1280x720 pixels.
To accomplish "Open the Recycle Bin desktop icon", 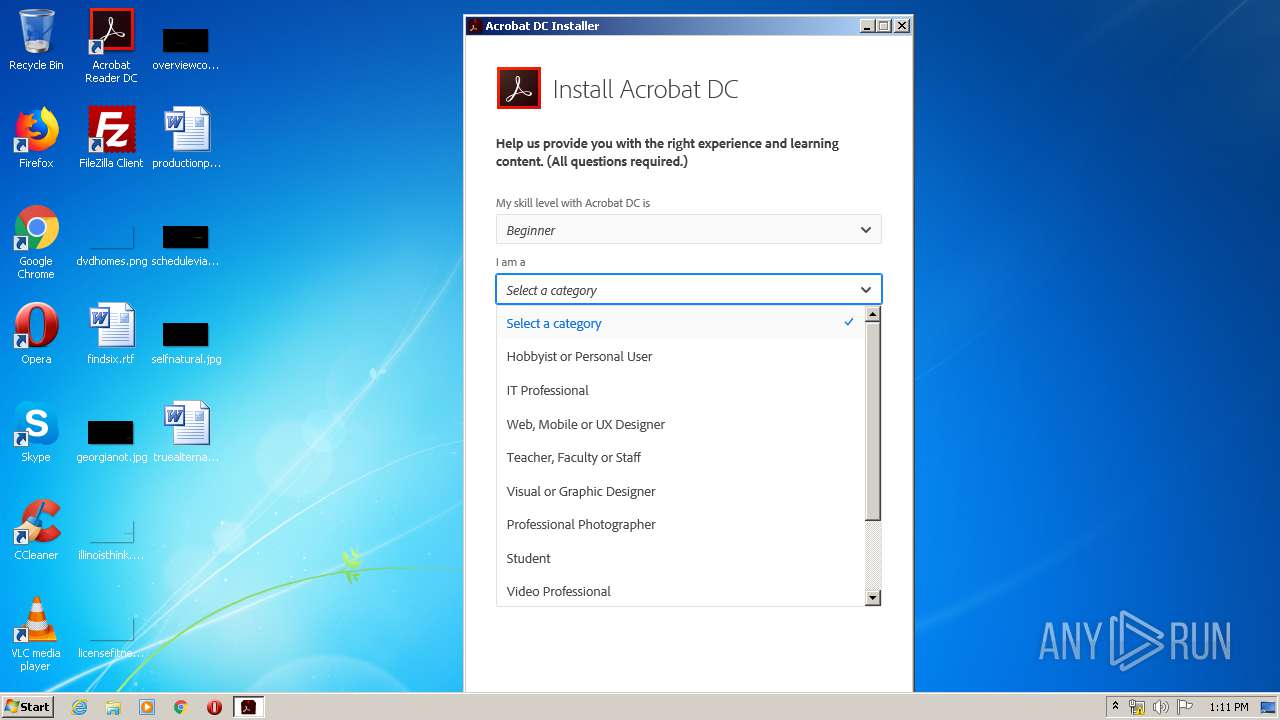I will pos(36,40).
